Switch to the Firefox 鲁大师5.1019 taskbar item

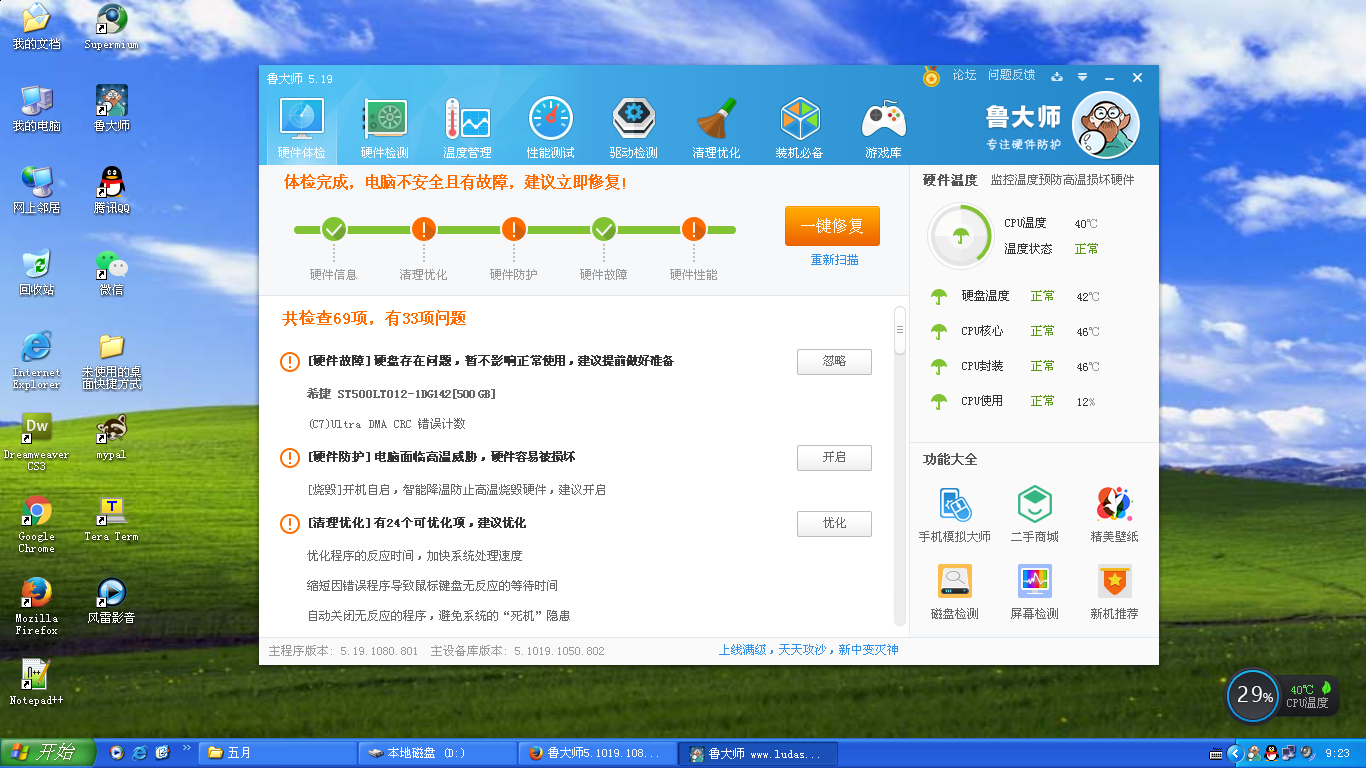coord(598,753)
